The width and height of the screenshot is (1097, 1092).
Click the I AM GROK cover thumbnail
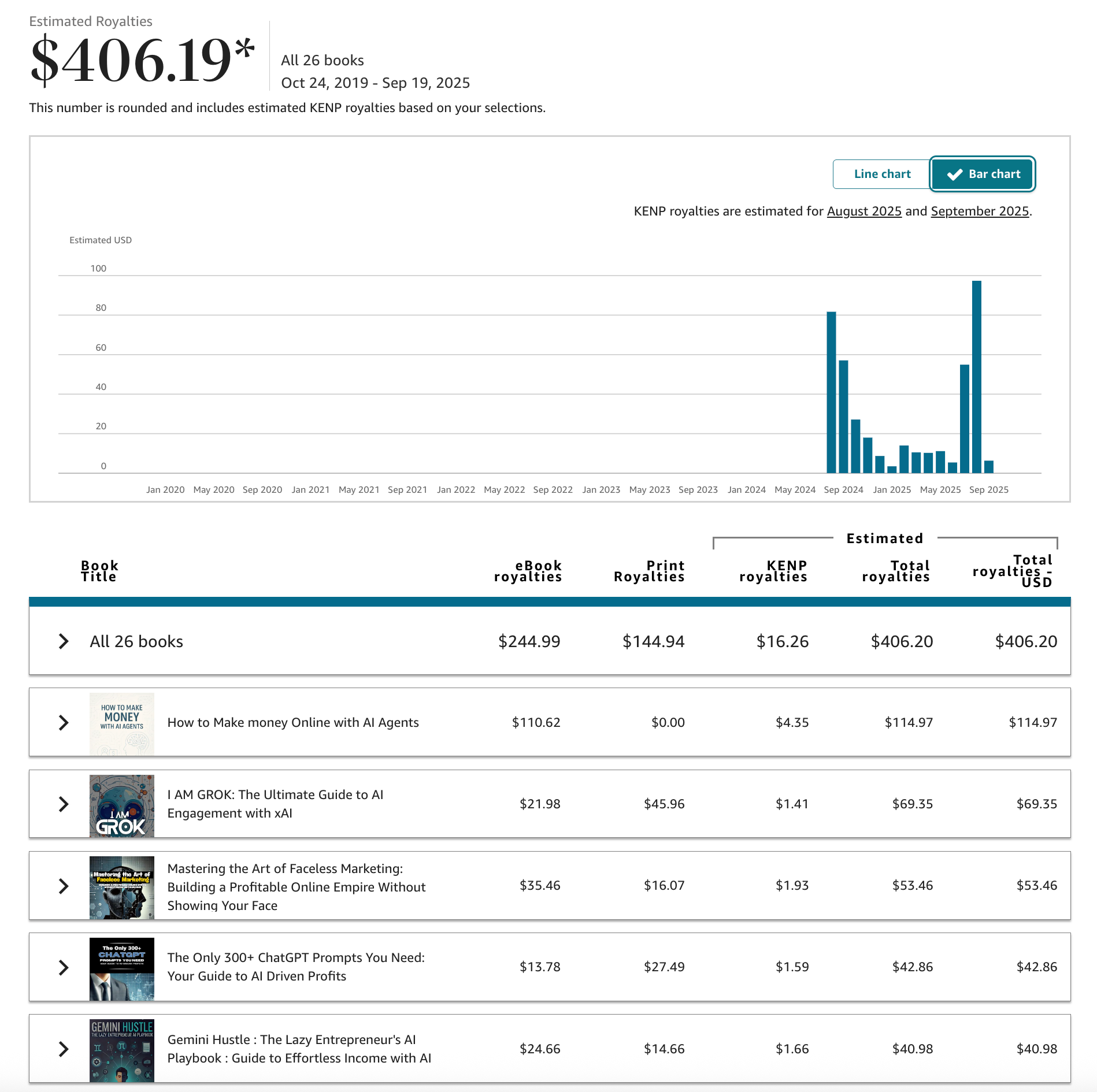point(122,805)
